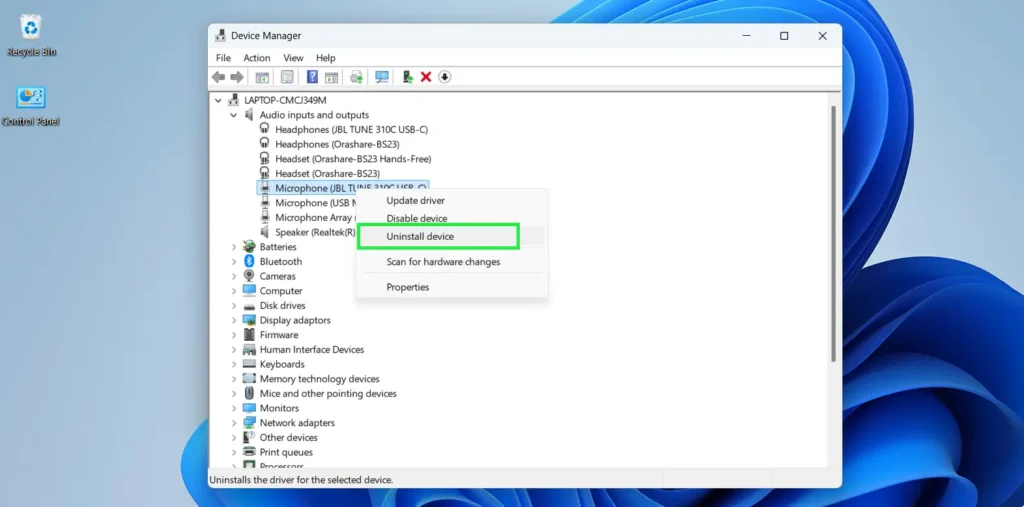Click the Display adaptors category icon
This screenshot has height=507, width=1024.
tap(249, 320)
